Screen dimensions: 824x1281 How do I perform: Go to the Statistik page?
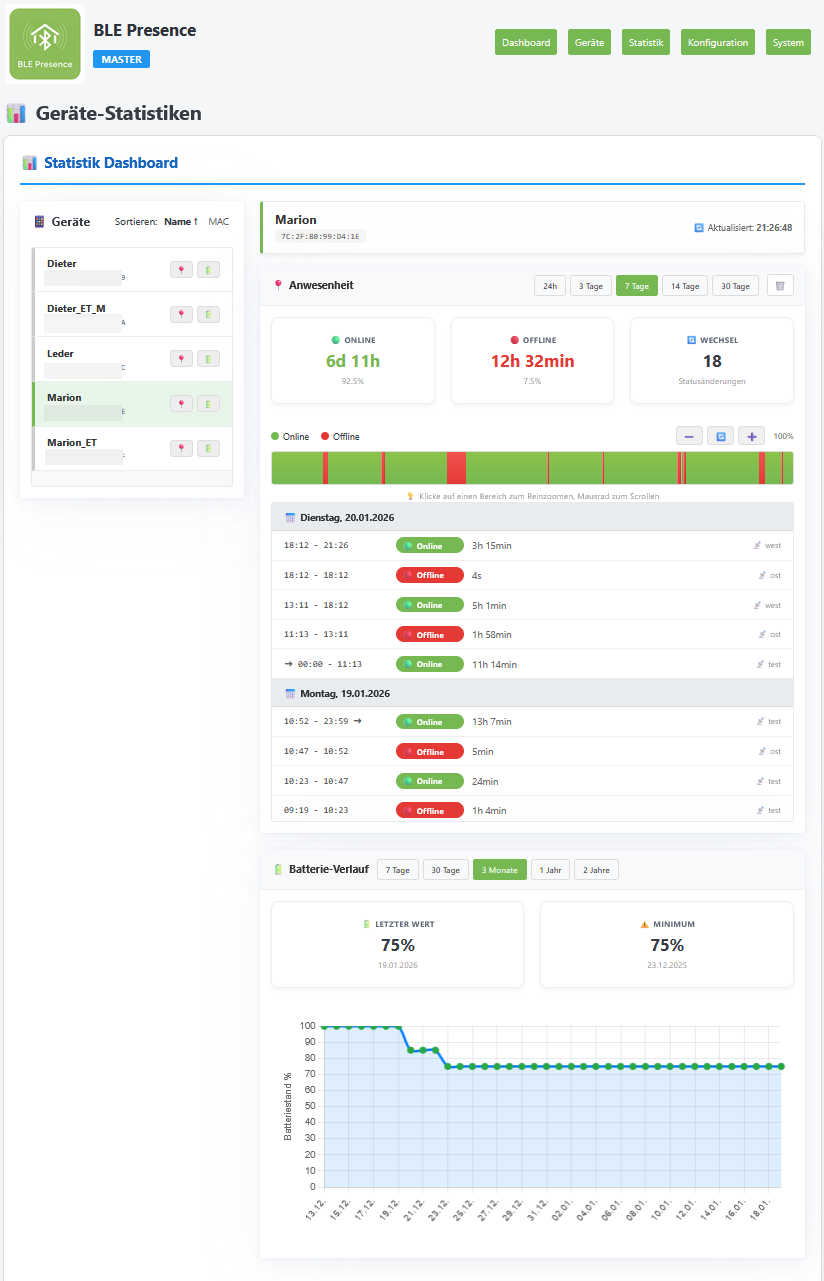pyautogui.click(x=646, y=42)
